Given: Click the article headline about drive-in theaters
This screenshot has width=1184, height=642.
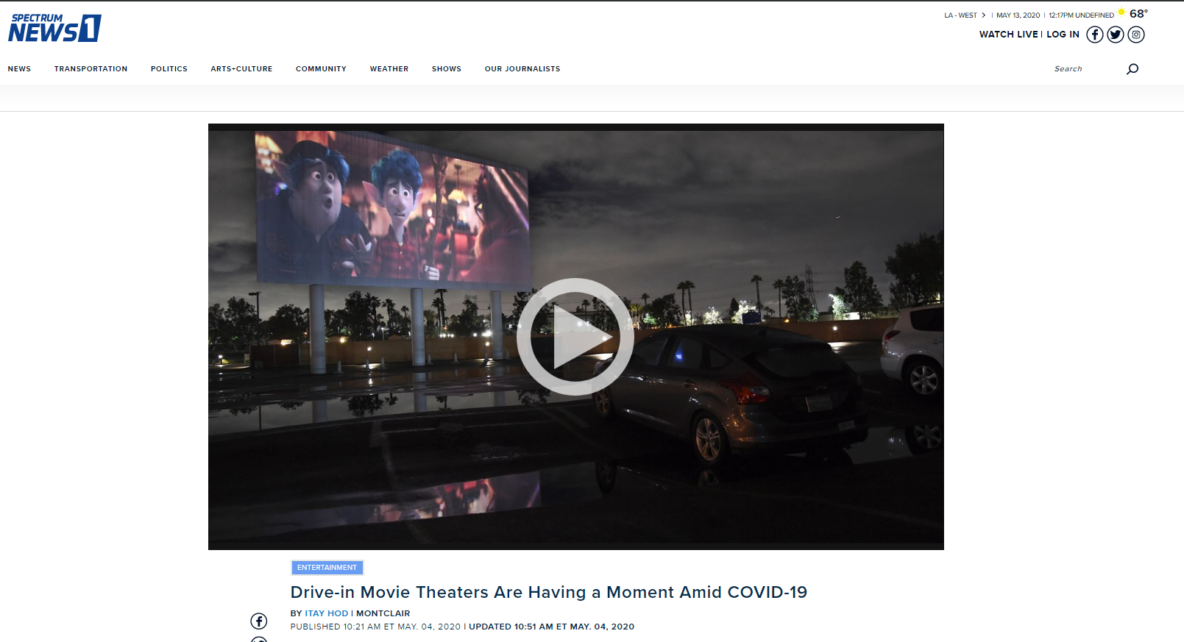Looking at the screenshot, I should pyautogui.click(x=549, y=592).
